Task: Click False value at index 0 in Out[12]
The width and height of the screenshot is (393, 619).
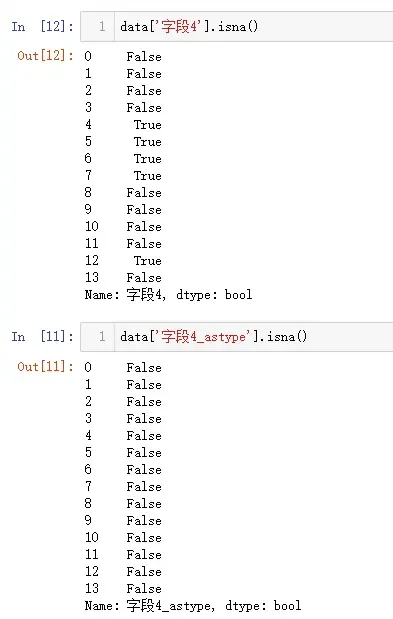Action: (x=144, y=56)
